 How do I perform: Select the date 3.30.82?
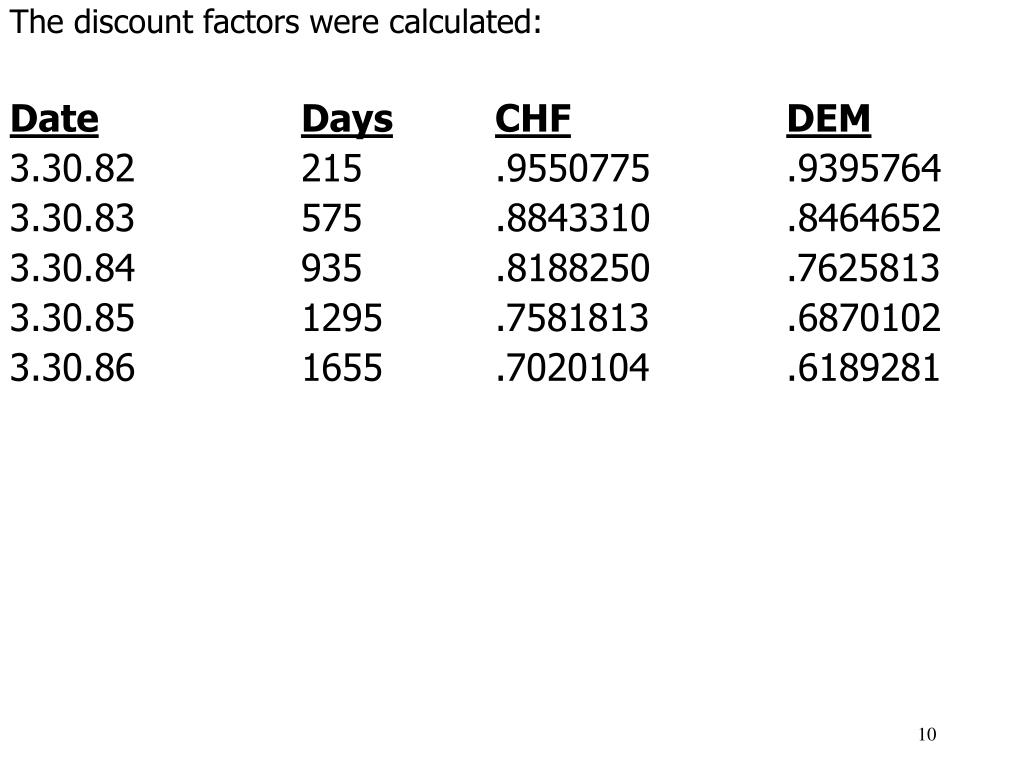coord(72,168)
